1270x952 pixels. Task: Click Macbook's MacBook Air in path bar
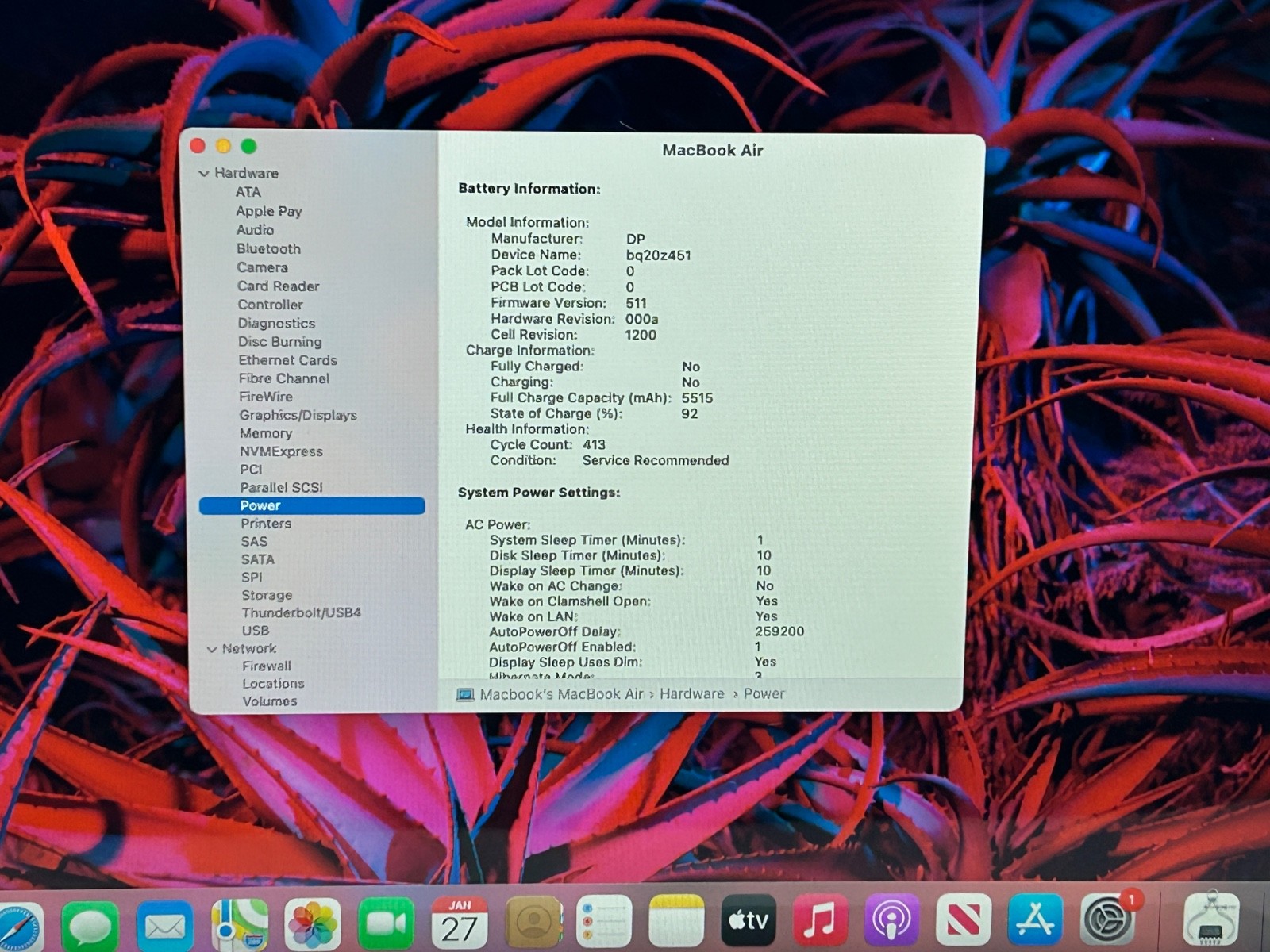(560, 694)
